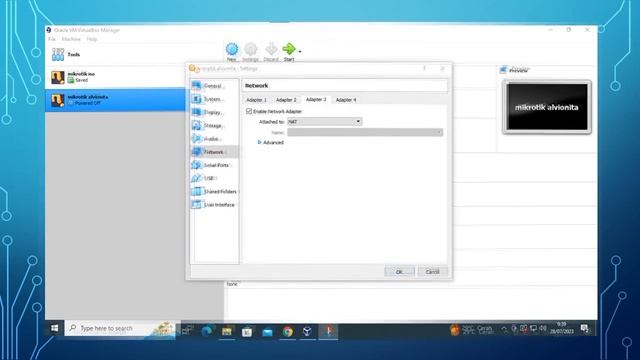Click the help question mark in Settings dialog
Screen dimensions: 640x360
[x=424, y=69]
